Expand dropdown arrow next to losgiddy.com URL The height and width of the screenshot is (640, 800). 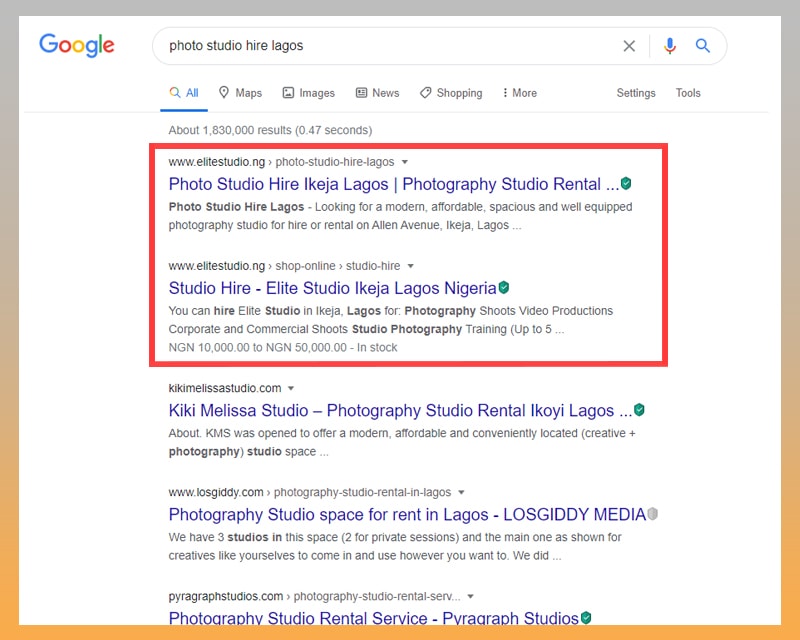461,493
